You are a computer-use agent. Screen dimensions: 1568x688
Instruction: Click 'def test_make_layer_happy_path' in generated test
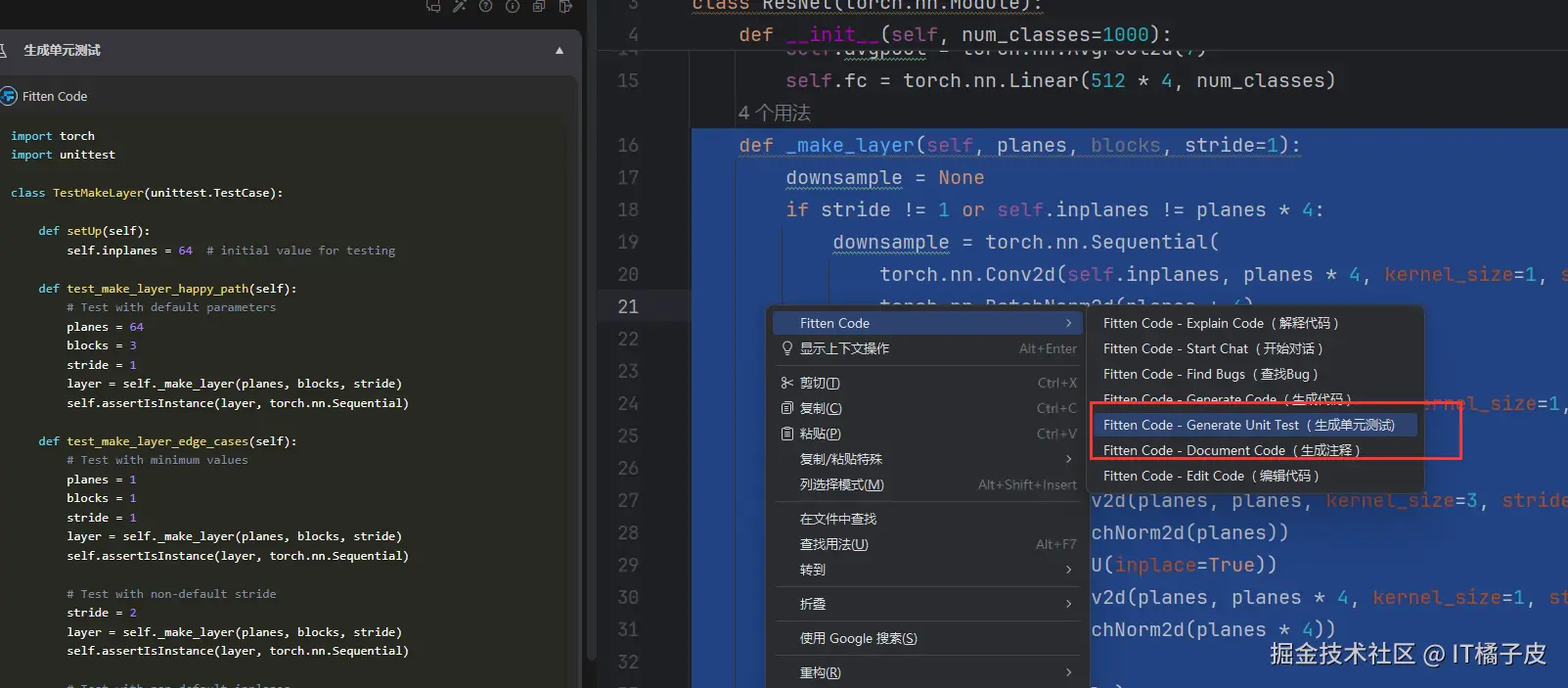point(167,289)
